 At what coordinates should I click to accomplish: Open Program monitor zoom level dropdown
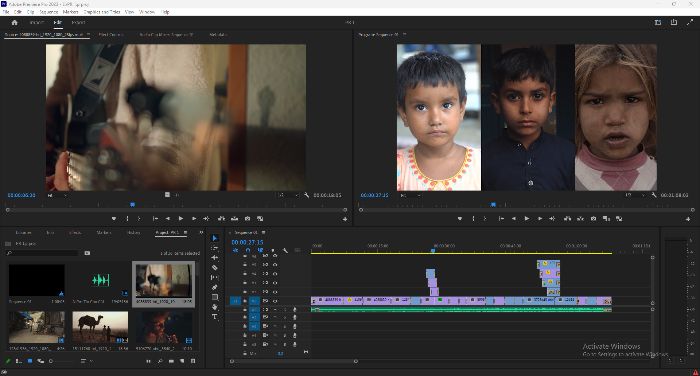pyautogui.click(x=410, y=195)
